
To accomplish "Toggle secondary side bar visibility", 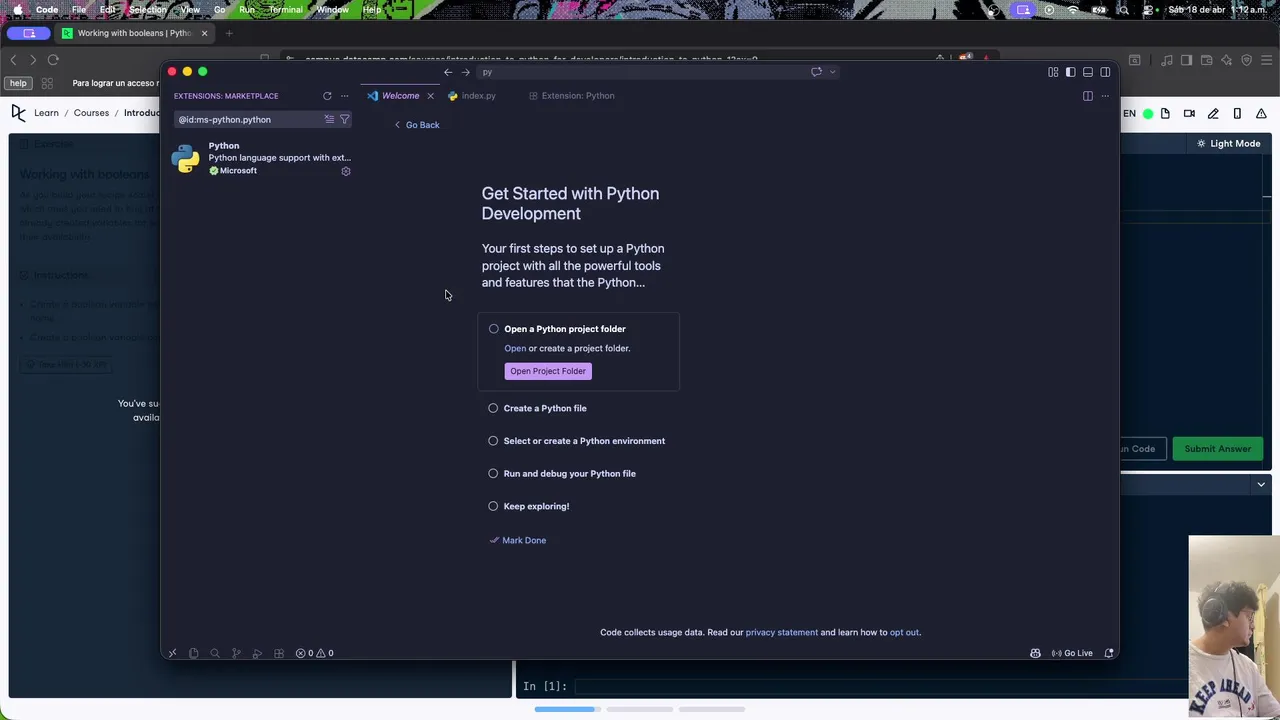I will click(x=1105, y=72).
